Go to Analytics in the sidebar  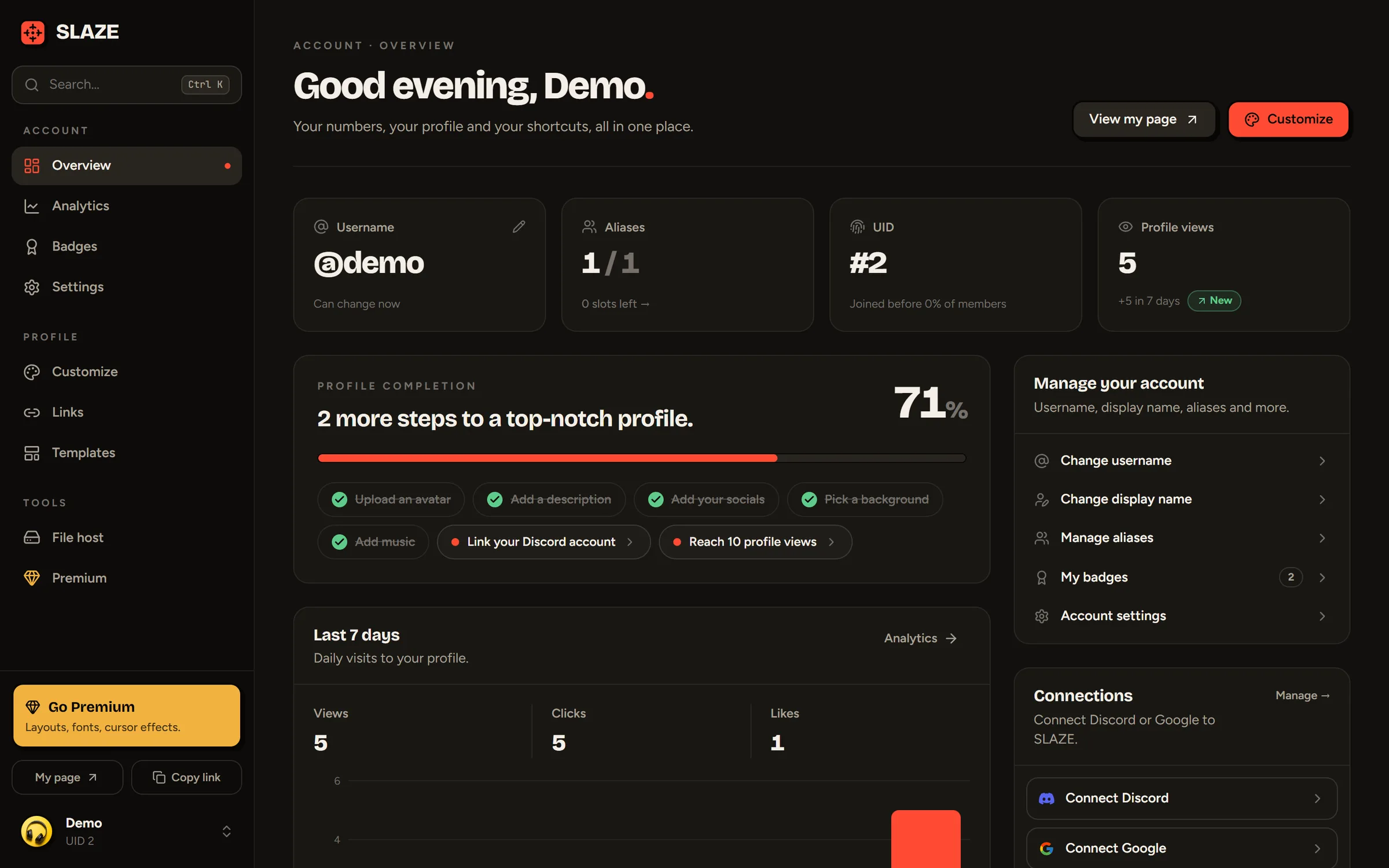127,206
